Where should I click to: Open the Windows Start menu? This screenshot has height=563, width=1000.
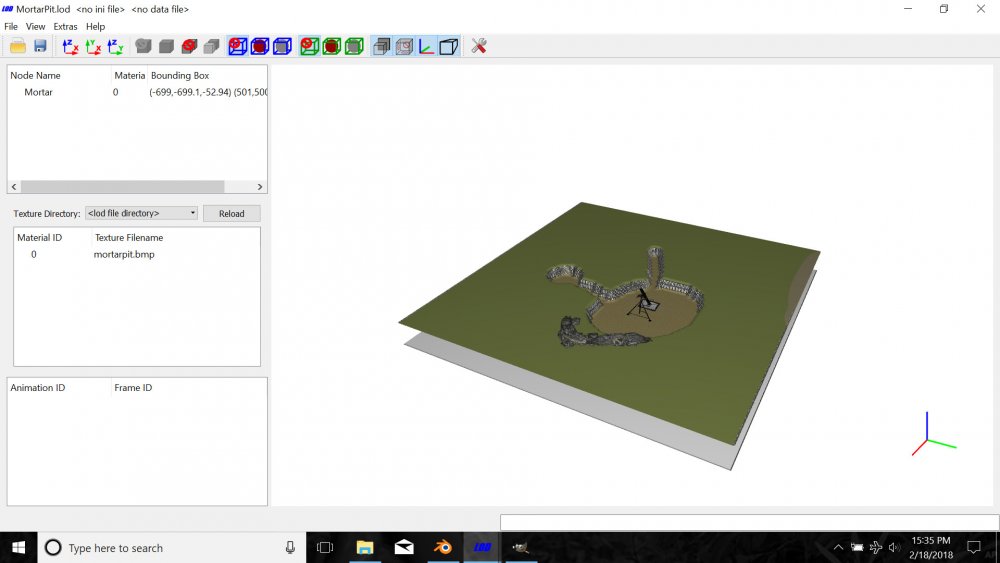pyautogui.click(x=18, y=547)
